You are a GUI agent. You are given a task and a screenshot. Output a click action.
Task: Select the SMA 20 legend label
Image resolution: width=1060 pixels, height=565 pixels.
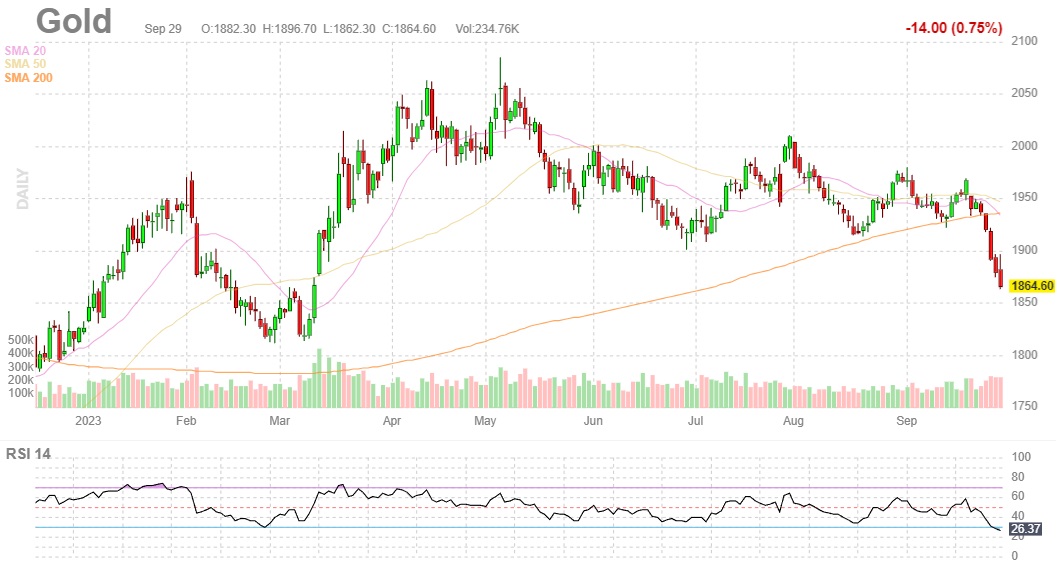tap(25, 51)
